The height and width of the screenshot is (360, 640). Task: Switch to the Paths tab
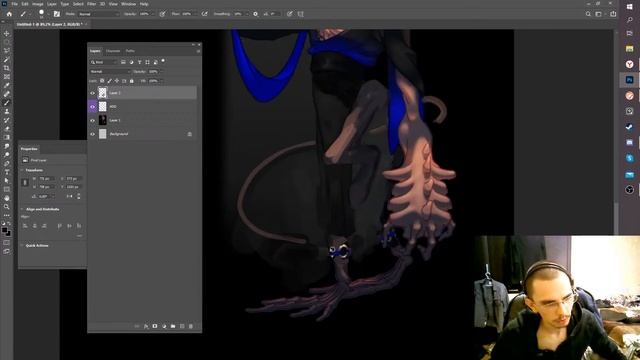pos(130,51)
